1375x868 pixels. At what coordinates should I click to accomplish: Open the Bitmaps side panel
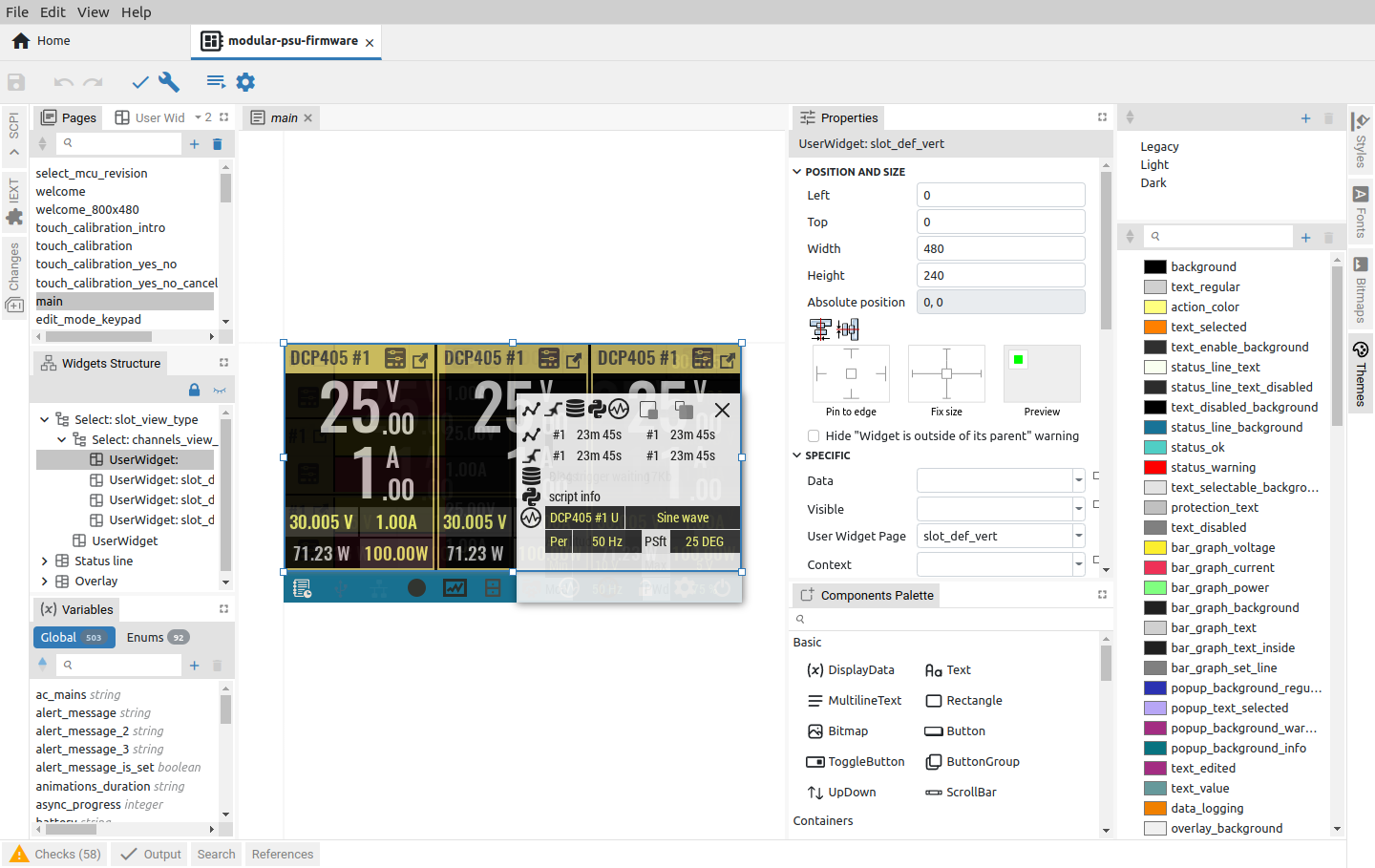click(x=1361, y=289)
